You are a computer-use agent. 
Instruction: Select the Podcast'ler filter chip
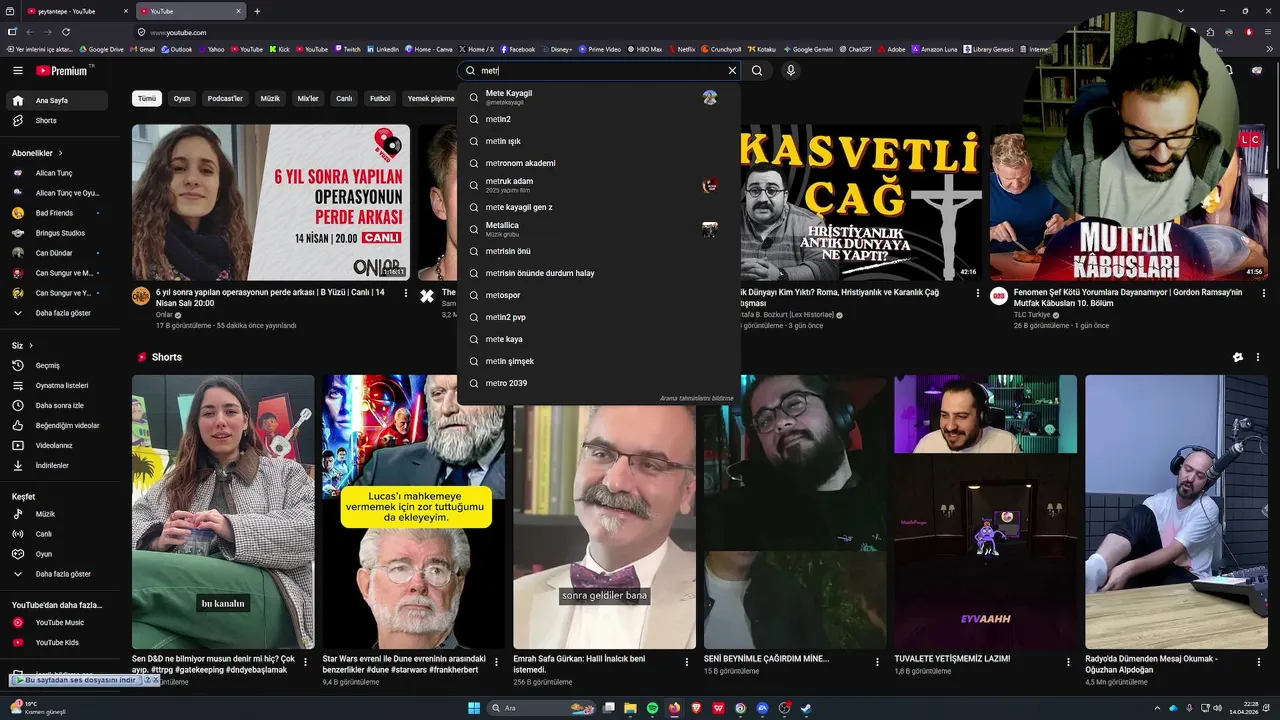point(225,99)
